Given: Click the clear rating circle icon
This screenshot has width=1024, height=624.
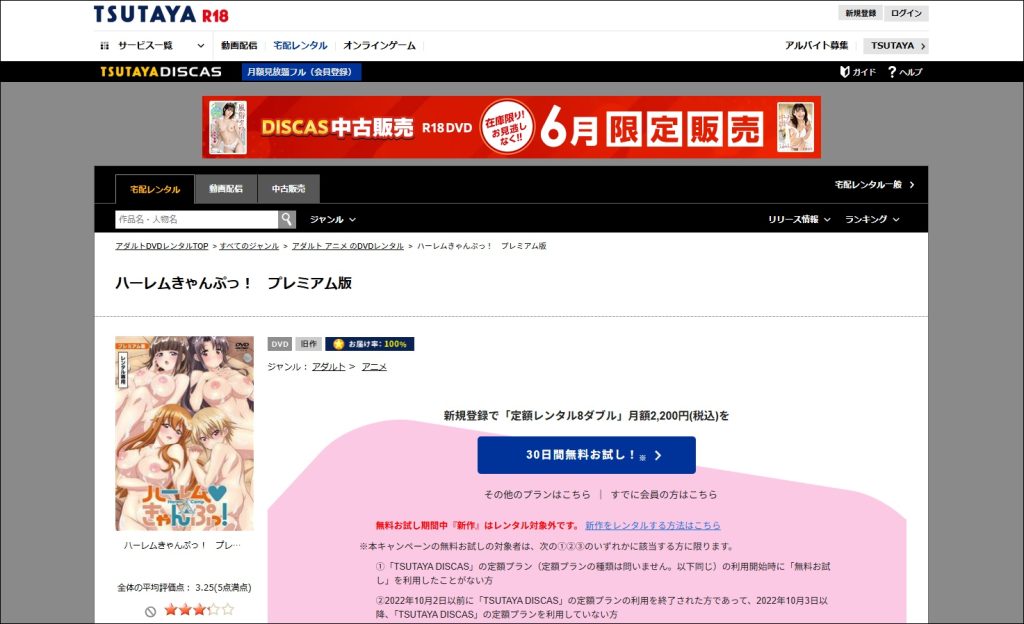Looking at the screenshot, I should (x=150, y=609).
